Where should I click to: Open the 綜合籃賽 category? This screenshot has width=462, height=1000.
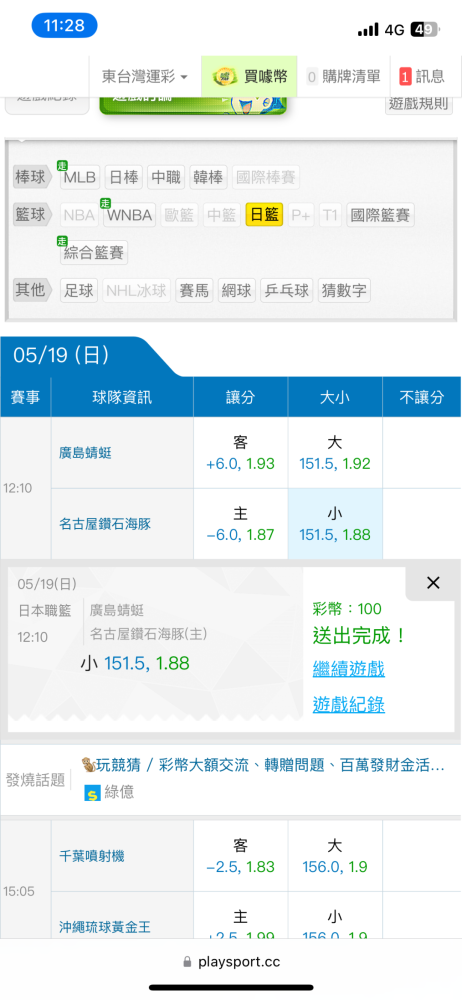point(94,253)
